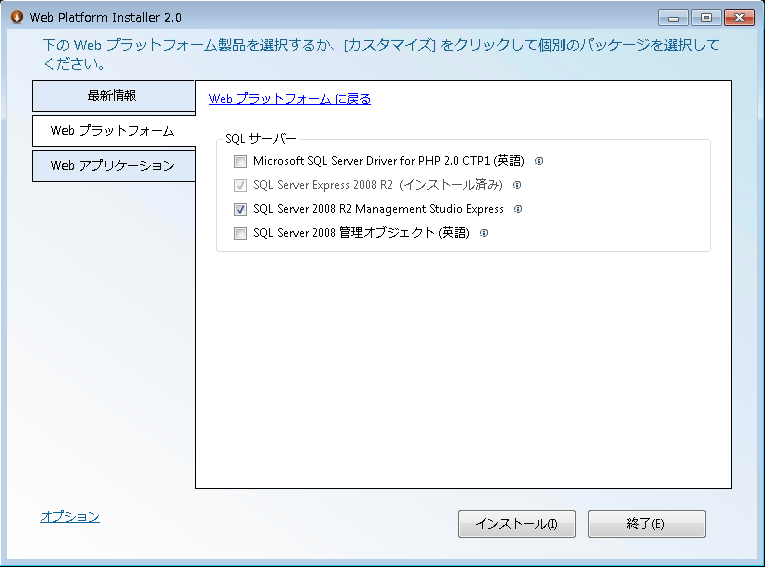Click the SQL Server 2008 R2 Management Studio Express label
The image size is (765, 567).
[378, 209]
